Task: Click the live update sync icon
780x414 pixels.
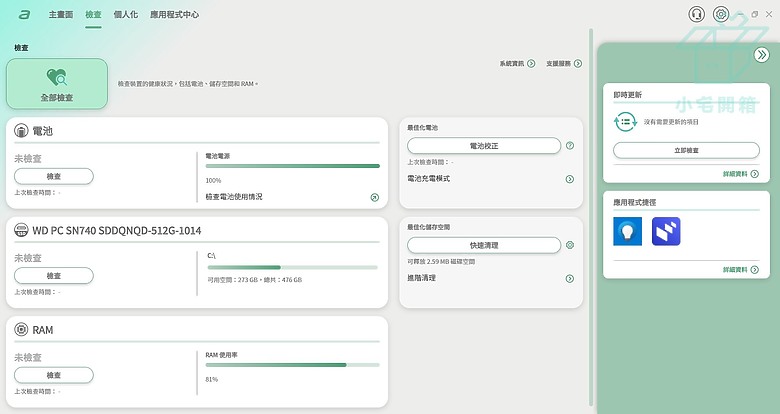Action: [x=625, y=122]
